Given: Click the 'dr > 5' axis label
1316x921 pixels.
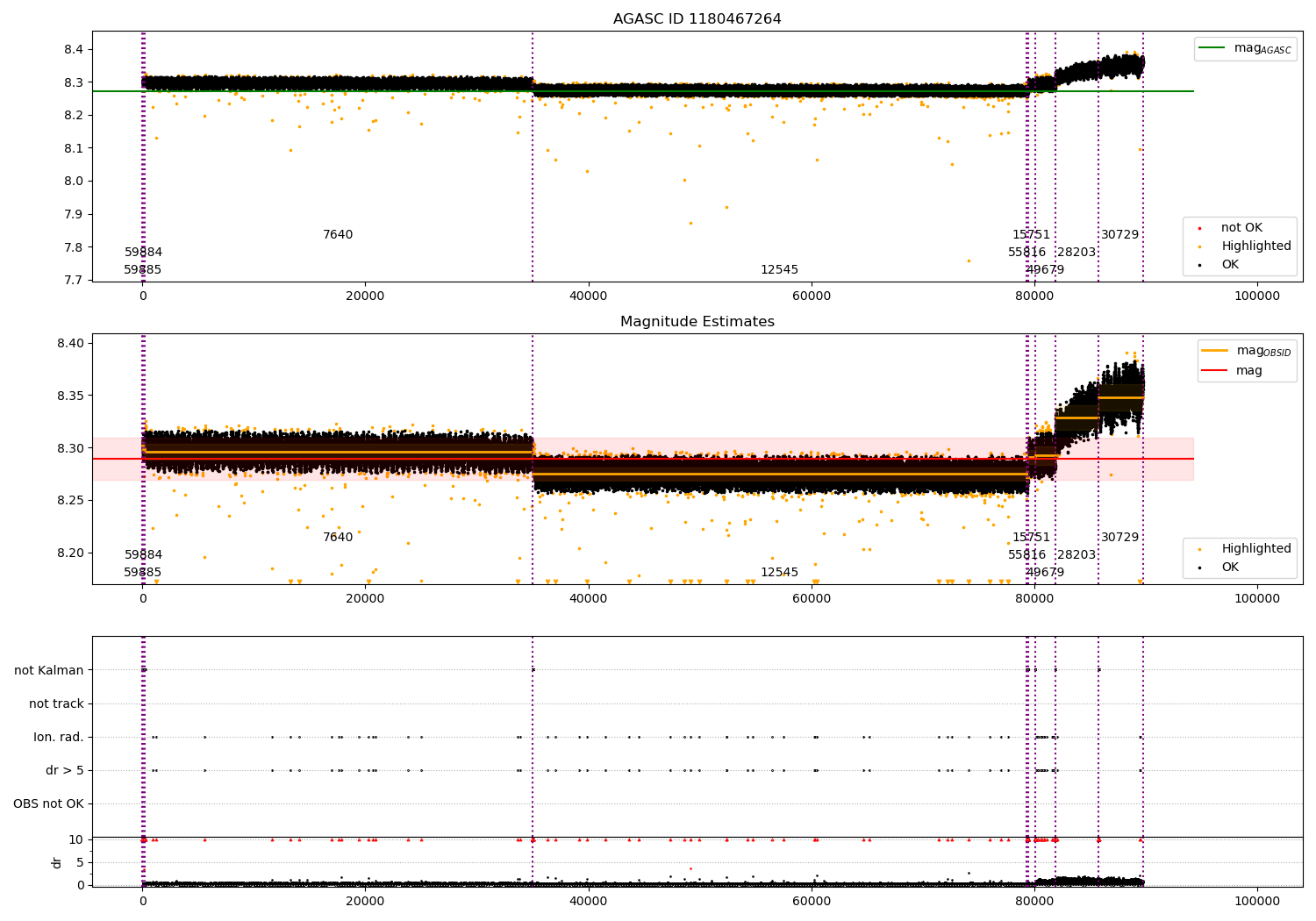Looking at the screenshot, I should pyautogui.click(x=65, y=770).
